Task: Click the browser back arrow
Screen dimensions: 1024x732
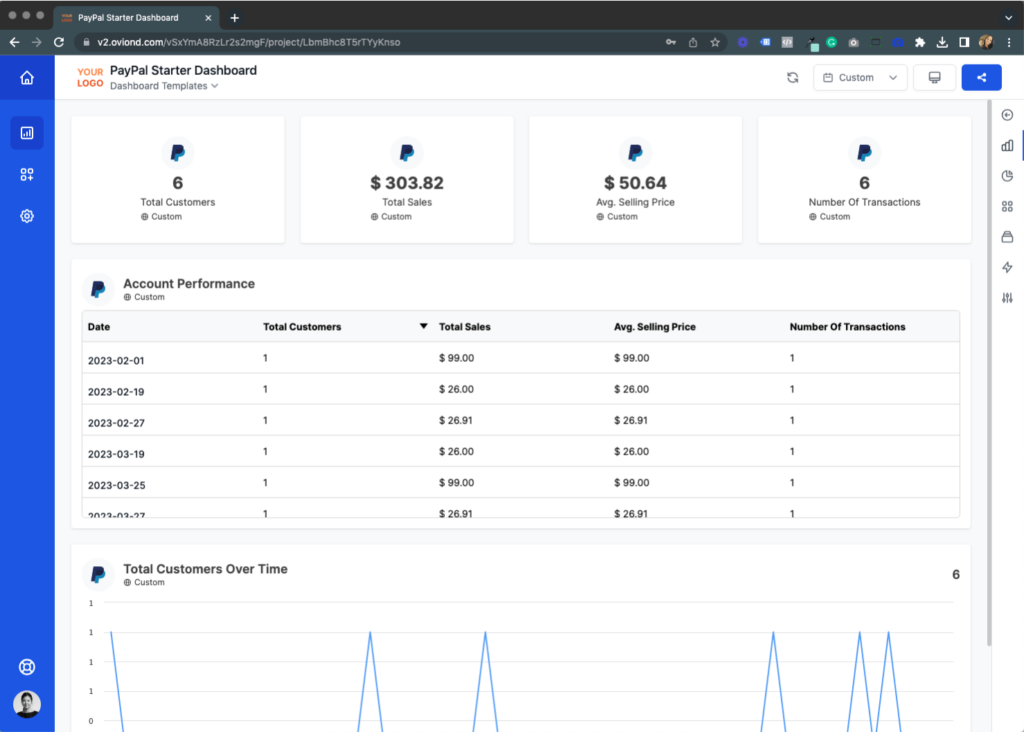Action: pos(14,42)
